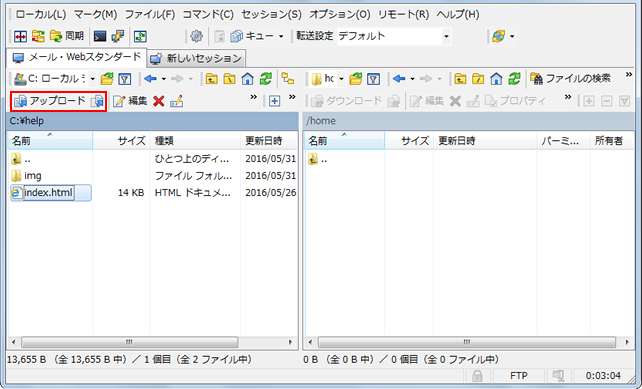
Task: Click the commander layout icon on main toolbar
Action: tap(20, 36)
